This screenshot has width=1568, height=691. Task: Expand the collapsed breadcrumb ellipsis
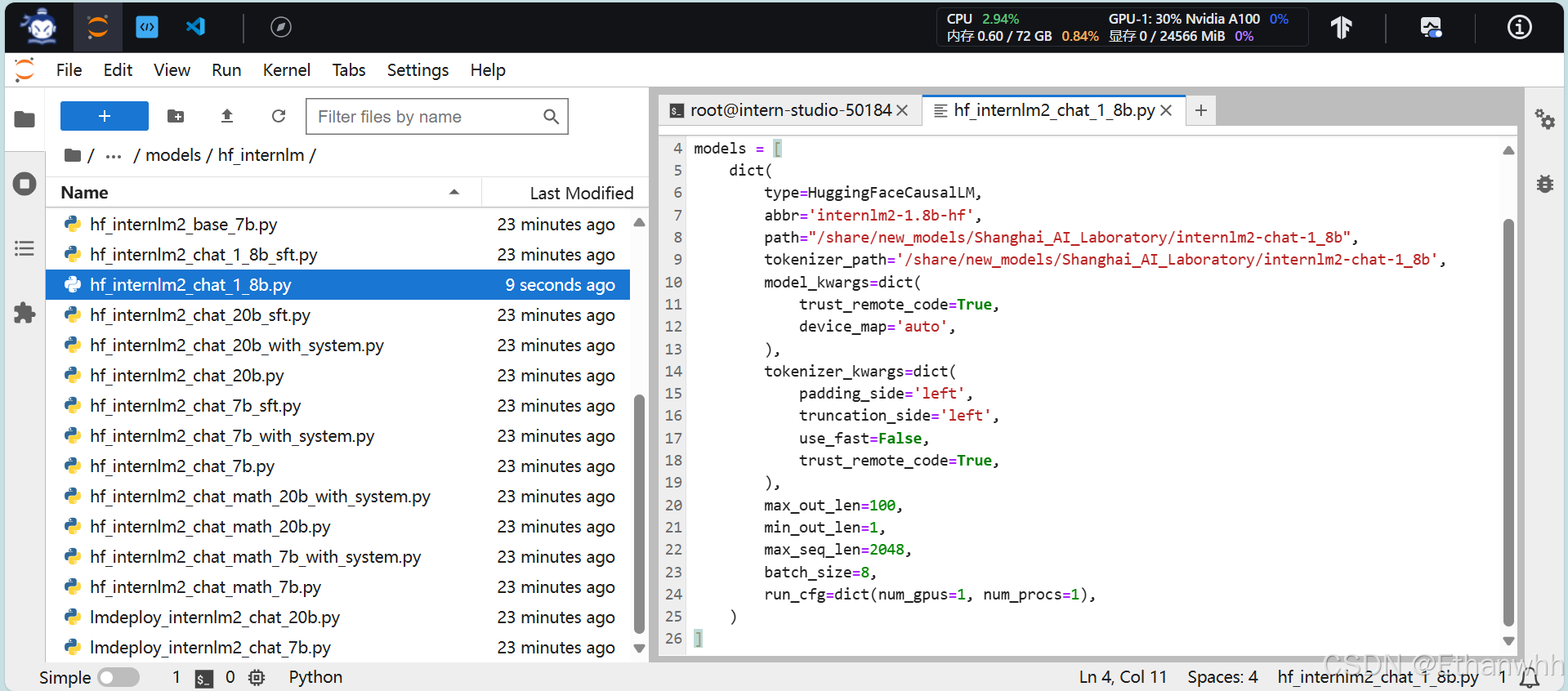click(x=114, y=155)
